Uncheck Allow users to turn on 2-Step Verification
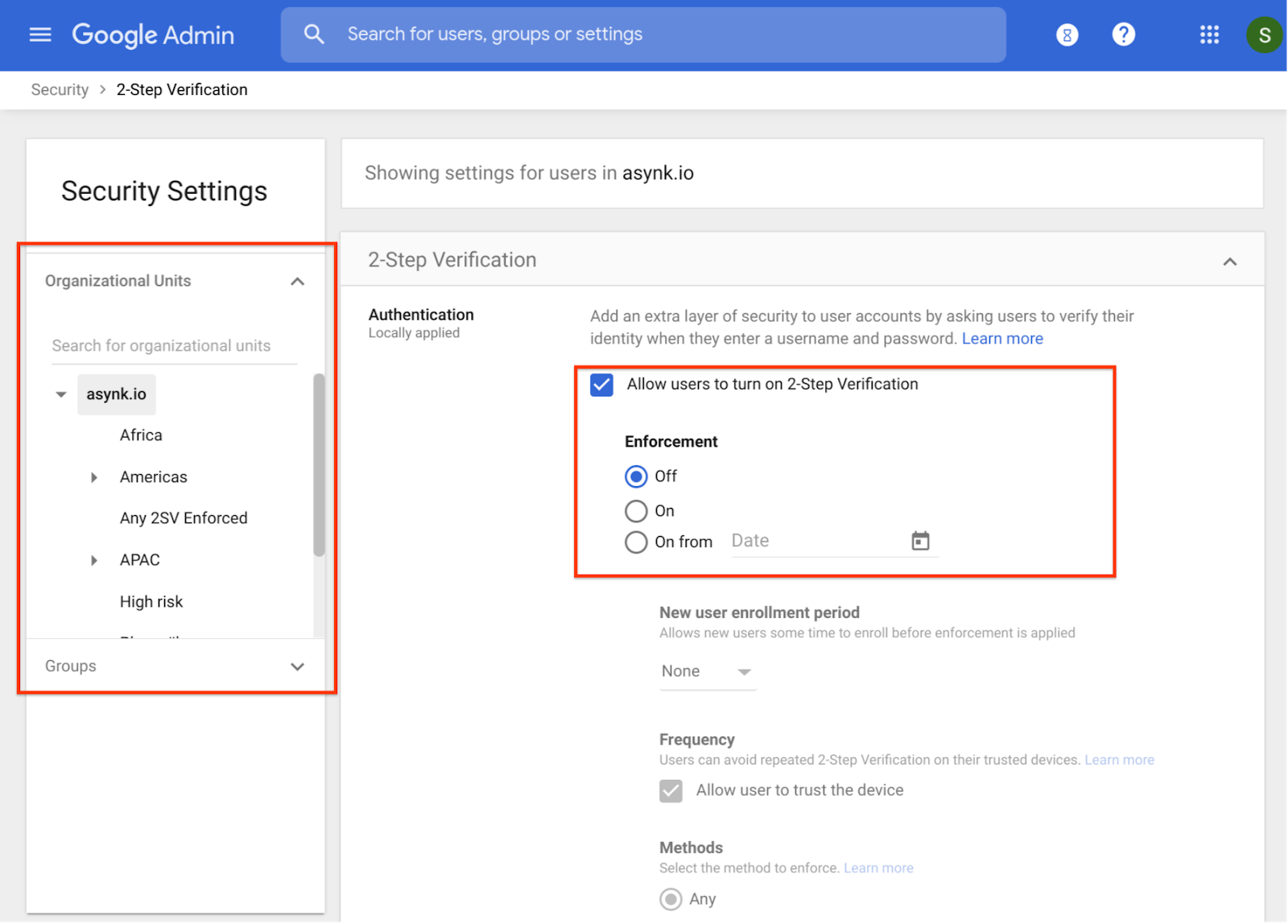 601,385
